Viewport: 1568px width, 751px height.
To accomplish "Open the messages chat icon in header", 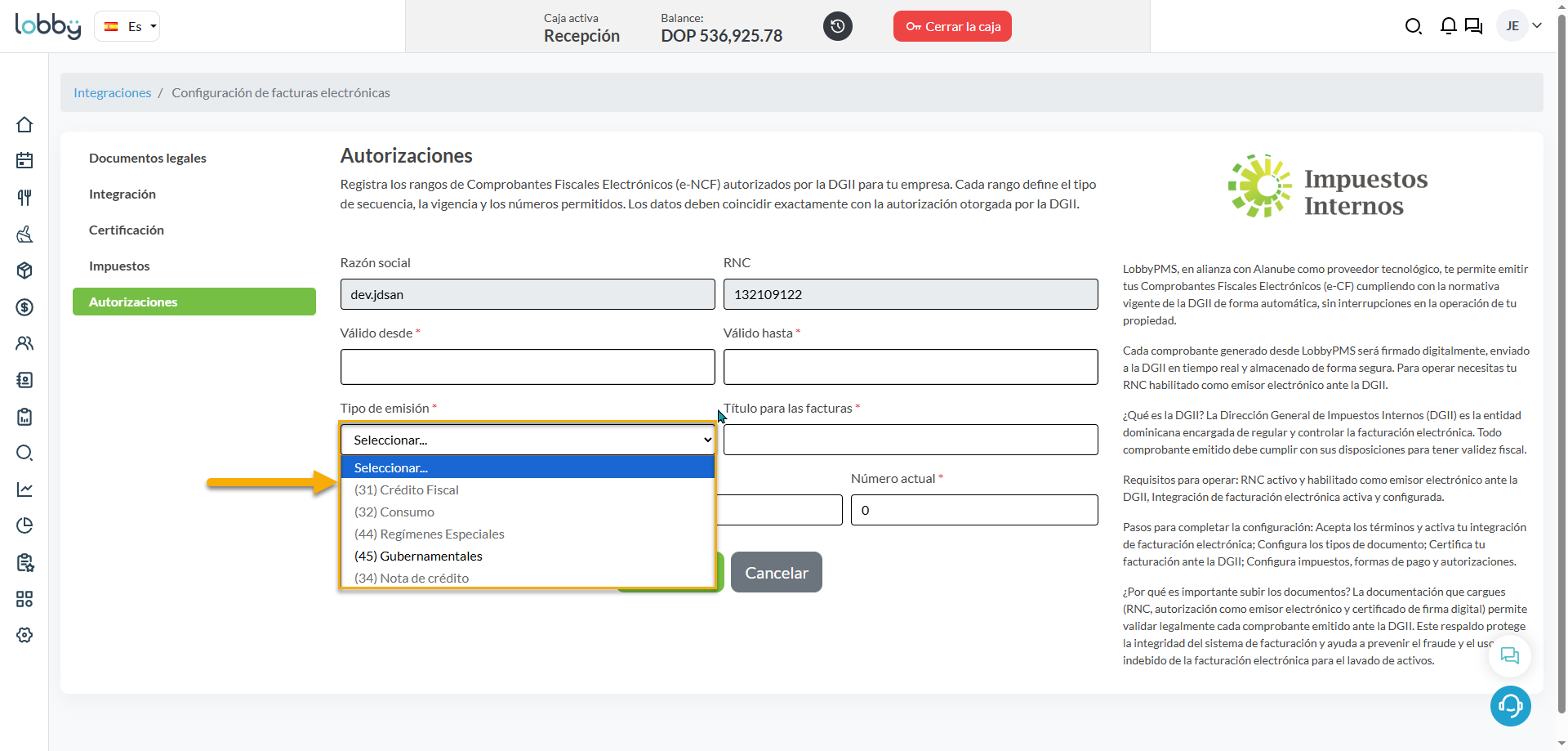I will click(x=1473, y=26).
